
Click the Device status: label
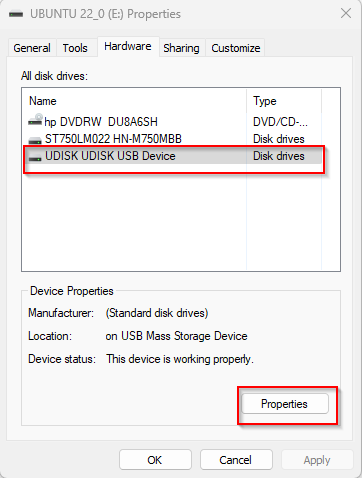pos(62,359)
